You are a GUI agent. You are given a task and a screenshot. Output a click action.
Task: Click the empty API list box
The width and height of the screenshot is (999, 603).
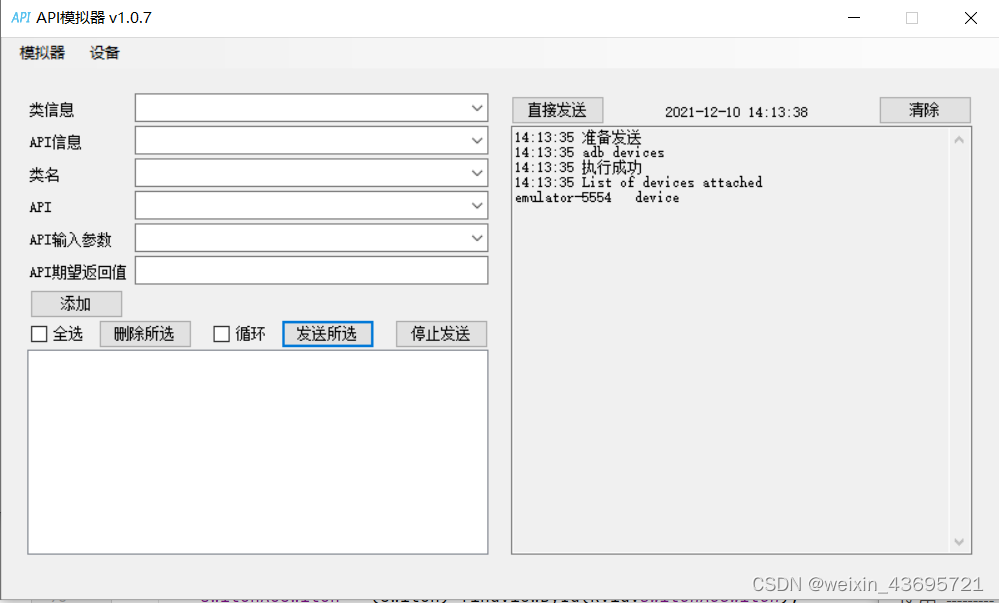pyautogui.click(x=258, y=452)
